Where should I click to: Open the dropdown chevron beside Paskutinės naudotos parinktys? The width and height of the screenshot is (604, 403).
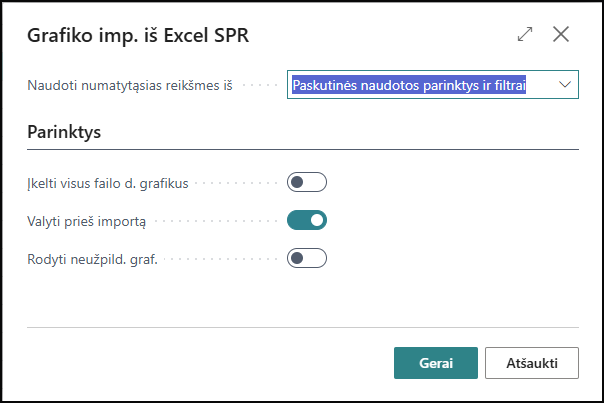pyautogui.click(x=565, y=84)
